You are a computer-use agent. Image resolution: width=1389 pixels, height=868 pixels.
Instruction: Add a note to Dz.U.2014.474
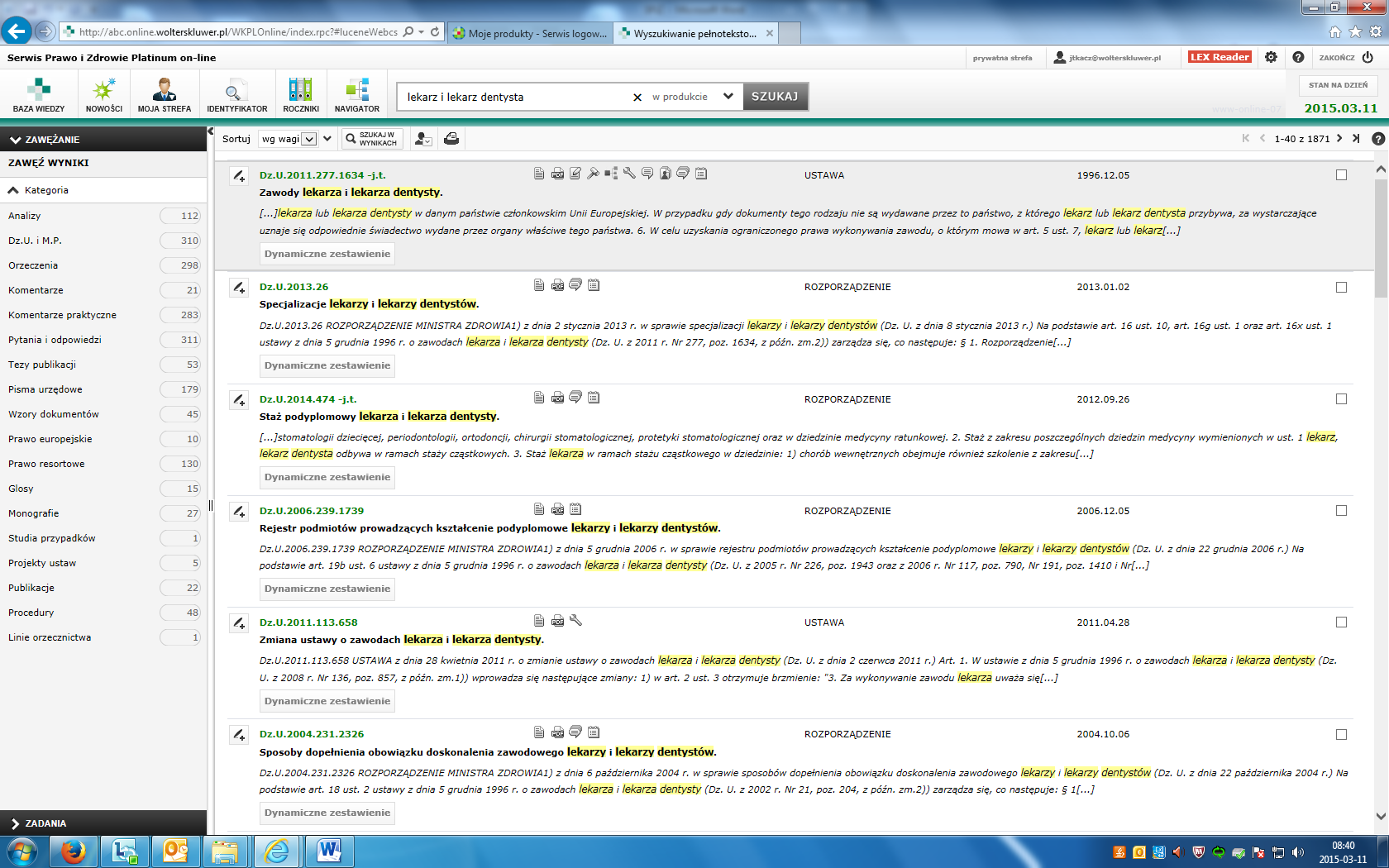point(239,400)
